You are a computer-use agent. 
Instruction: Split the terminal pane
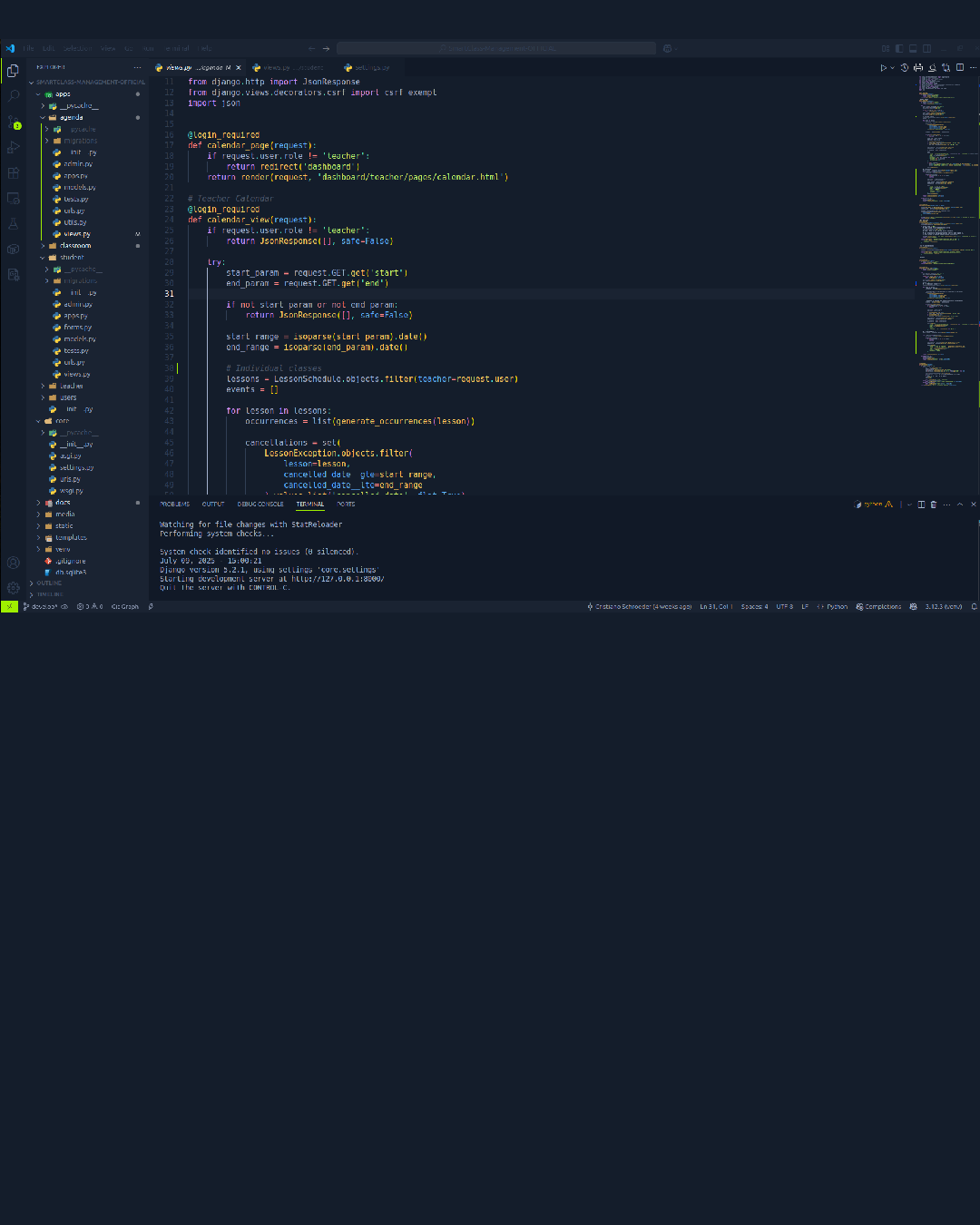pos(921,505)
